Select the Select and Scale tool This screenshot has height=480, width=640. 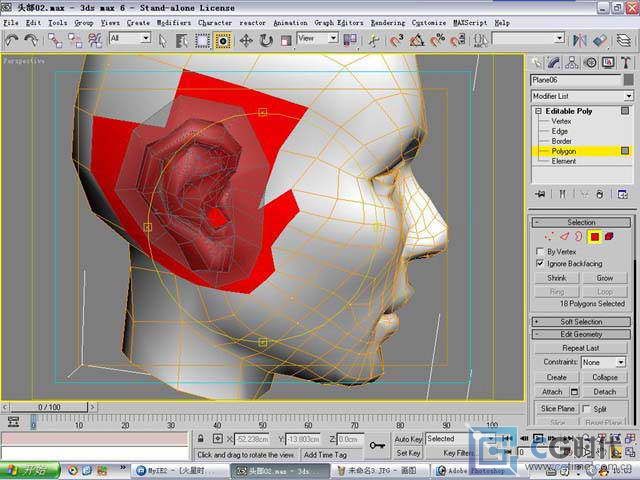click(286, 40)
